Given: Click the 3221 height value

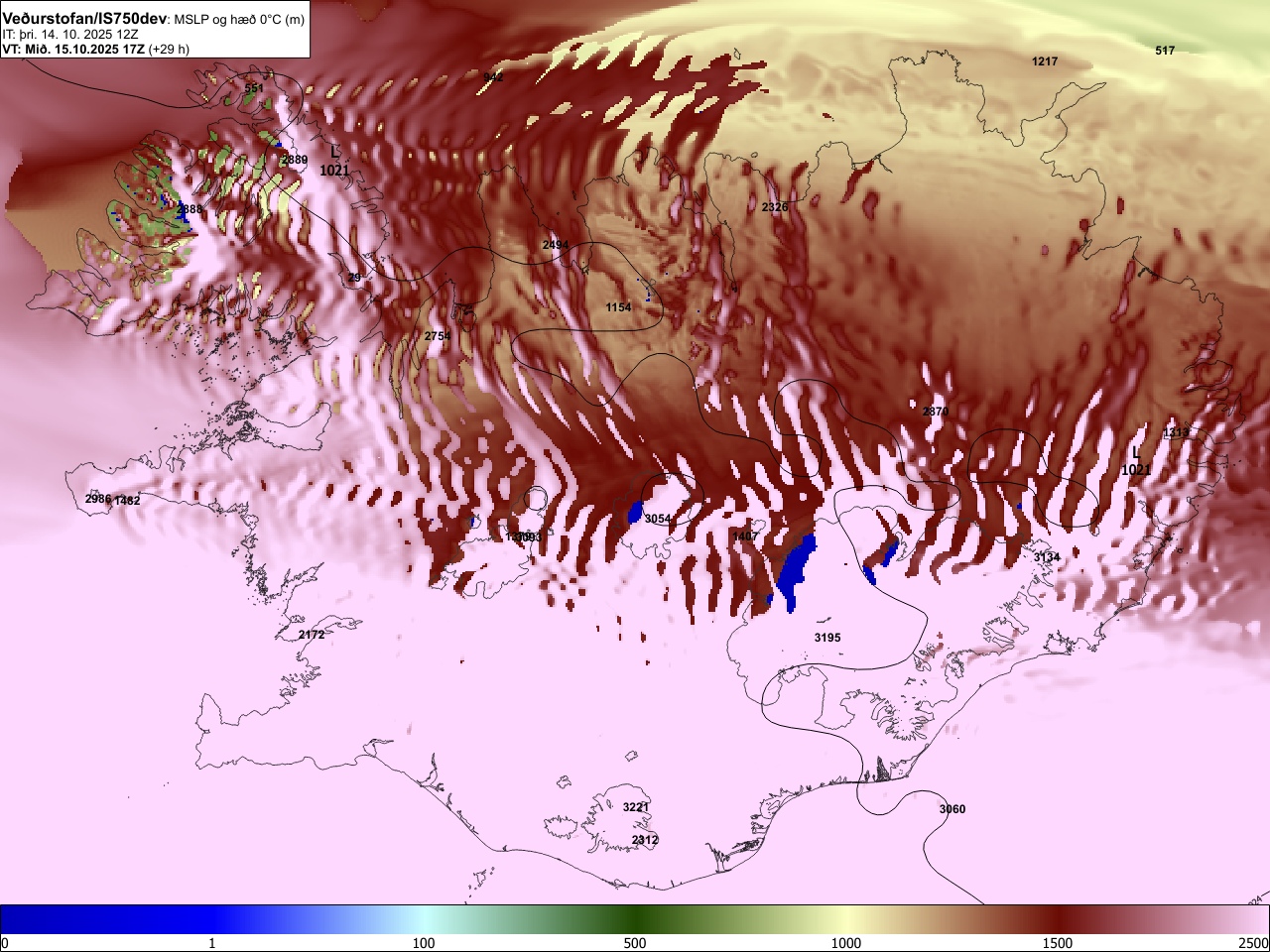Looking at the screenshot, I should pos(636,807).
